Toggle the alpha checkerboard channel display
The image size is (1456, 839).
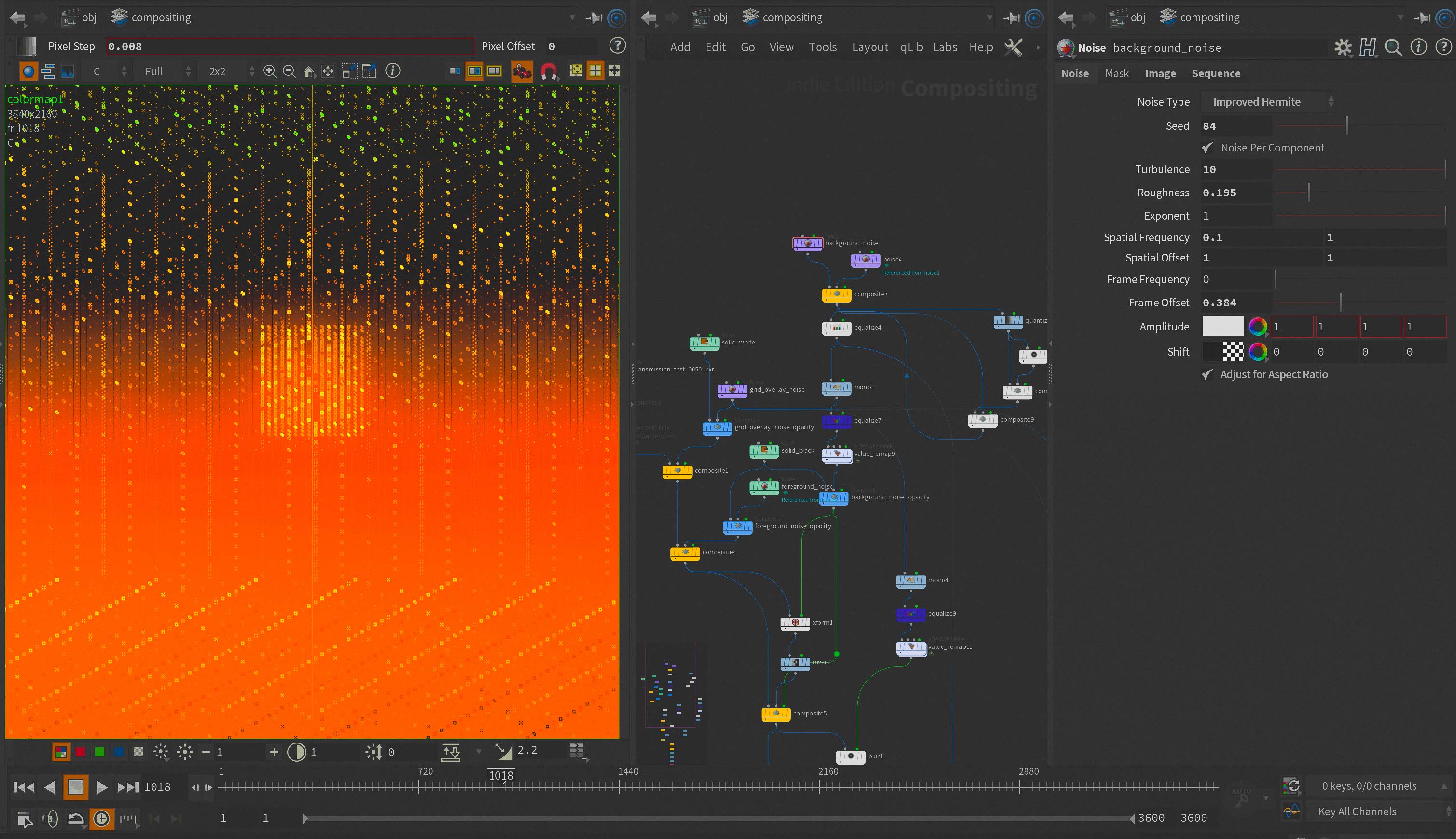(139, 751)
